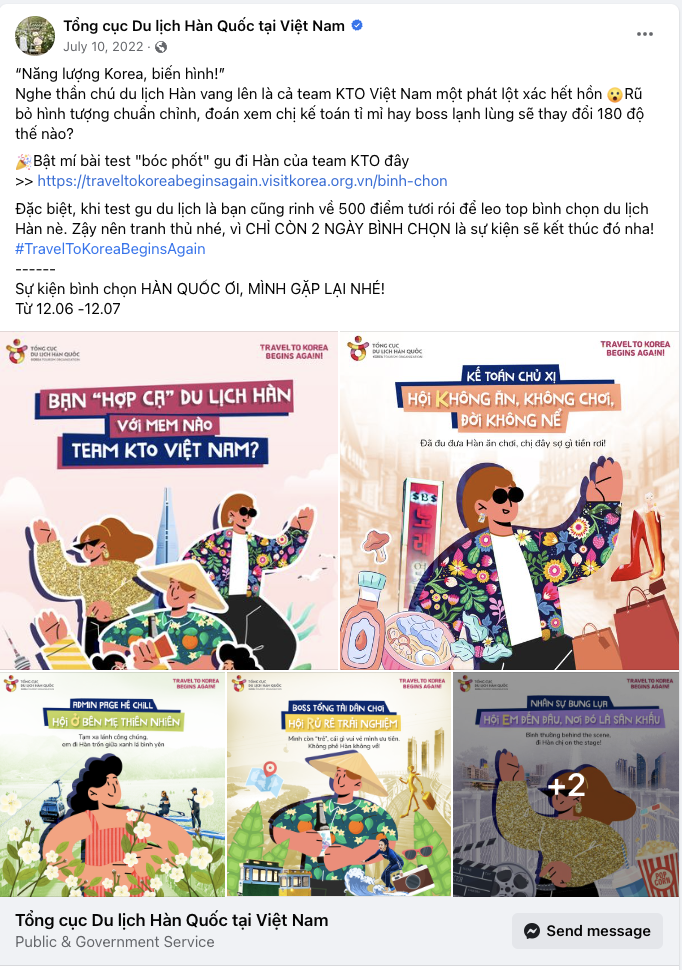Open the 'Boss tổng tài dân chơi' image
The height and width of the screenshot is (970, 682).
(x=339, y=784)
